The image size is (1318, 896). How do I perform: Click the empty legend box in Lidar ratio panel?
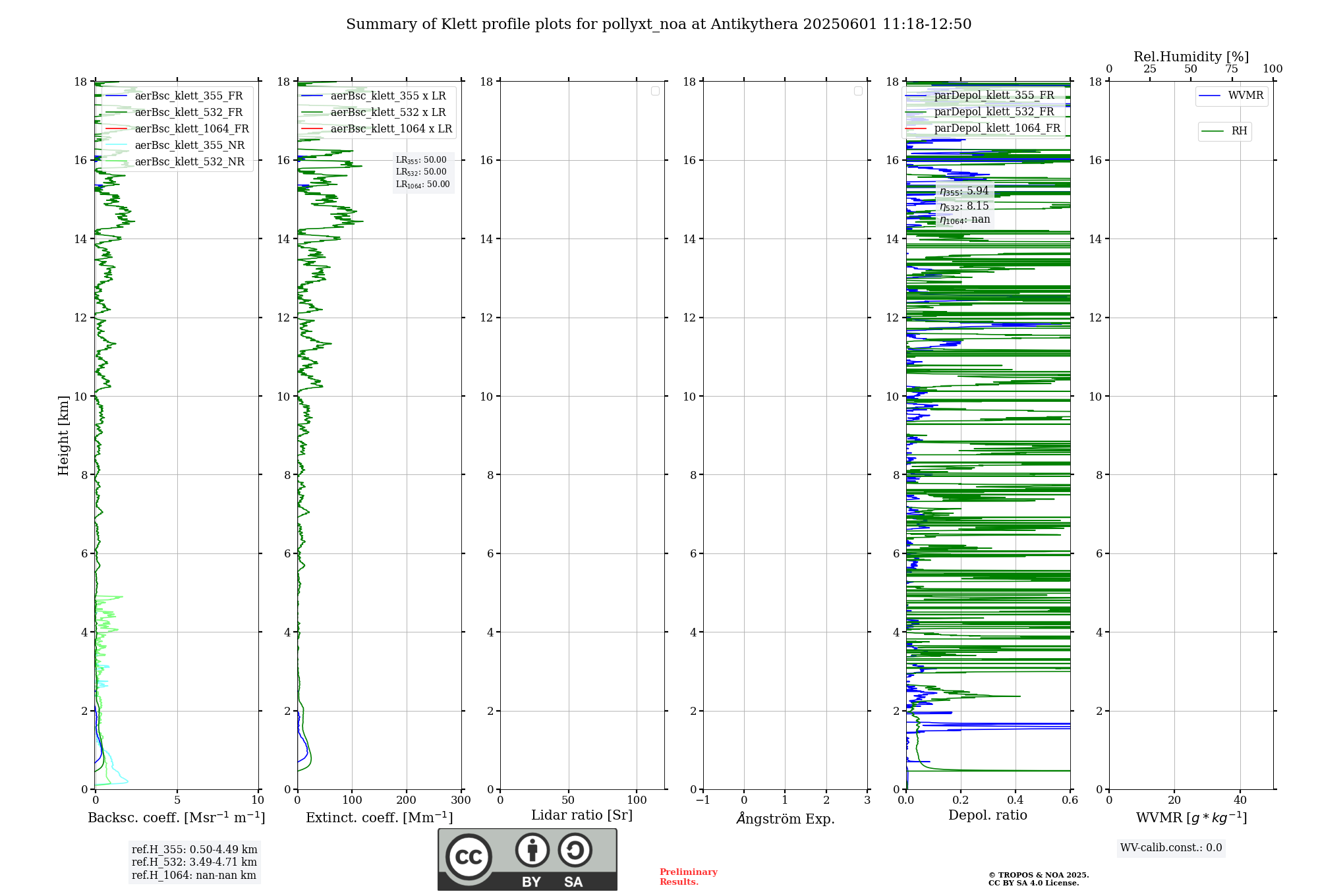655,91
